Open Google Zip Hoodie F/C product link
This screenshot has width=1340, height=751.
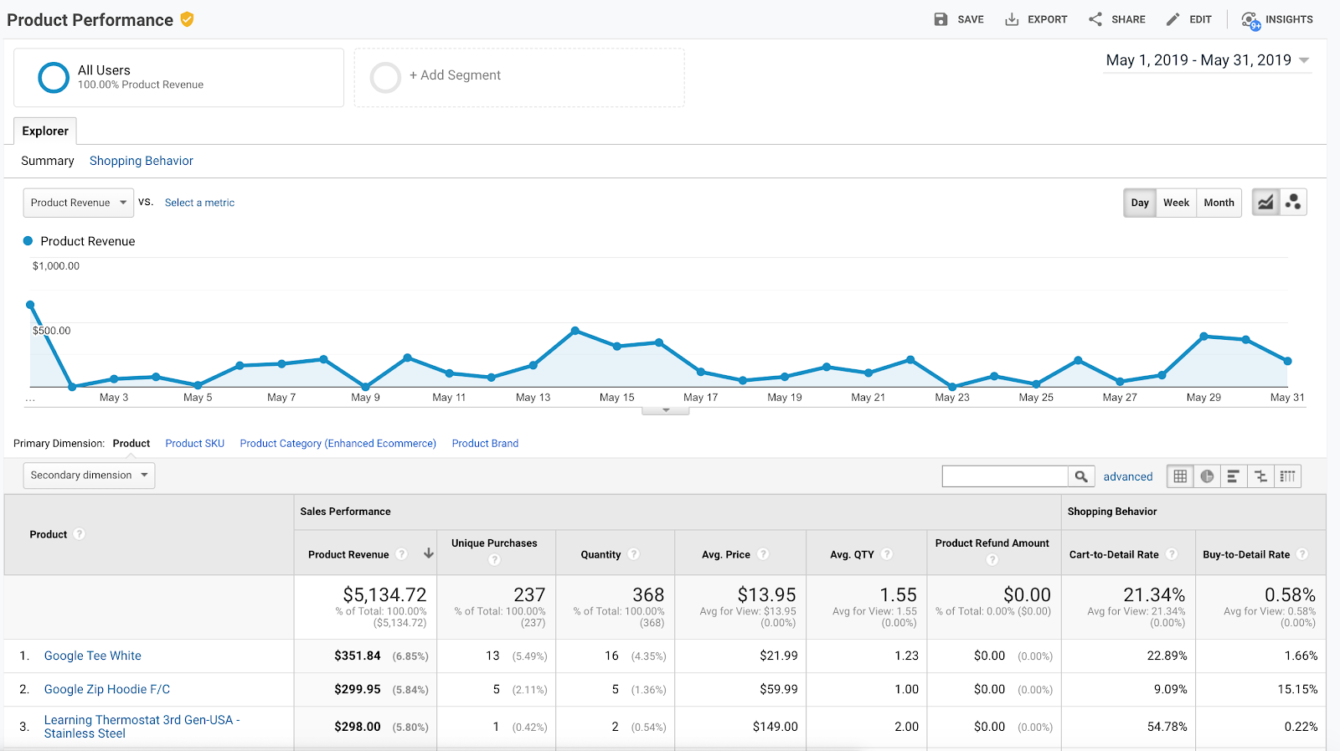click(x=107, y=689)
